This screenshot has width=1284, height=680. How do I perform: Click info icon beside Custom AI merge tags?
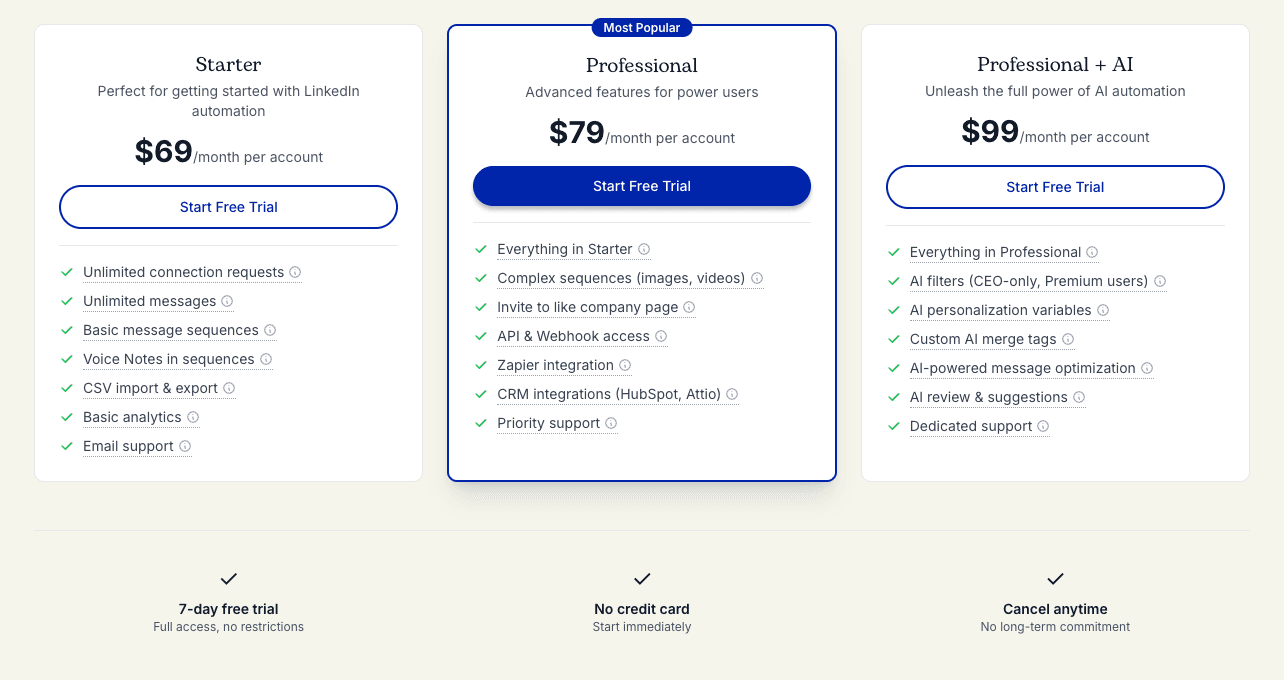tap(1068, 339)
